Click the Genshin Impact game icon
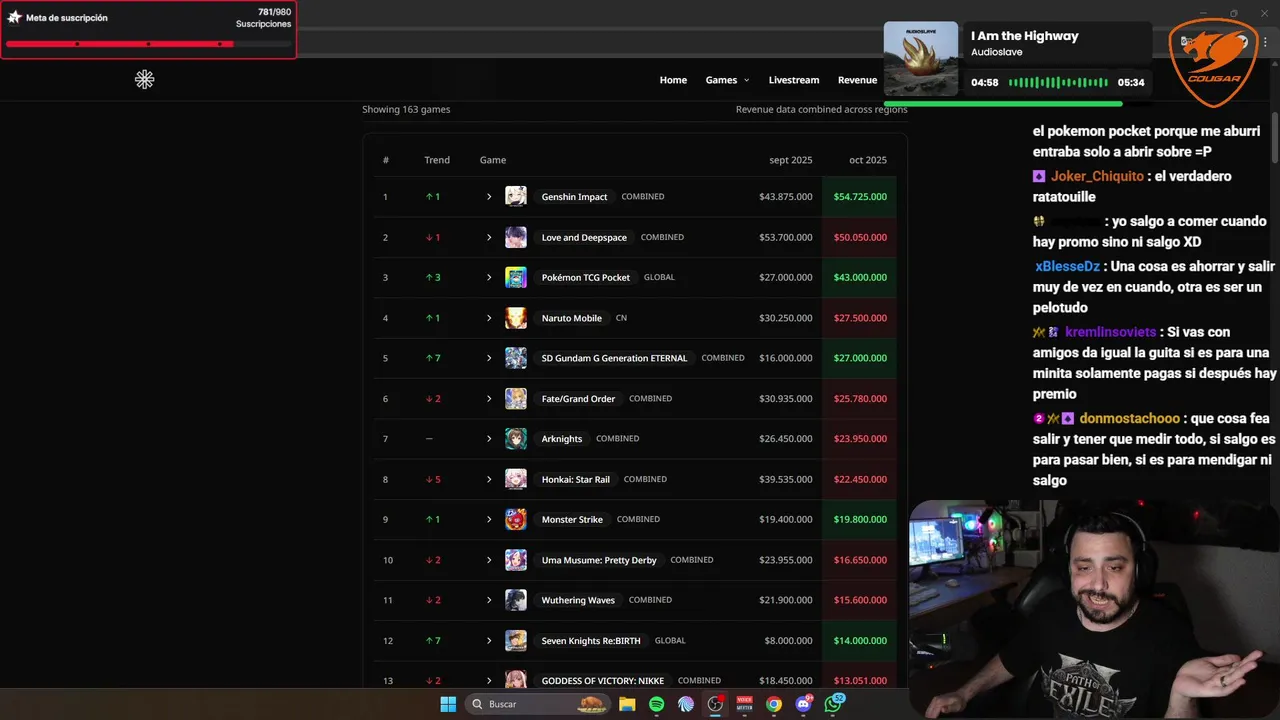 tap(516, 197)
